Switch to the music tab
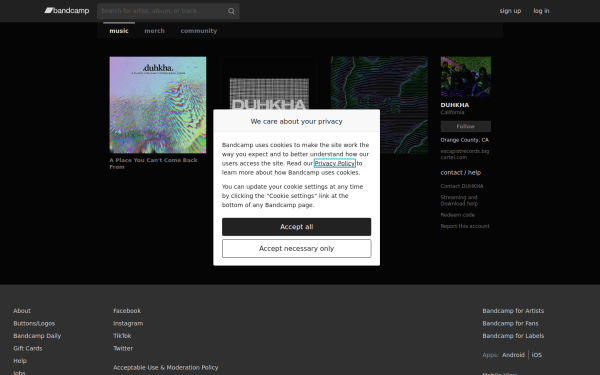The height and width of the screenshot is (375, 600). tap(119, 31)
